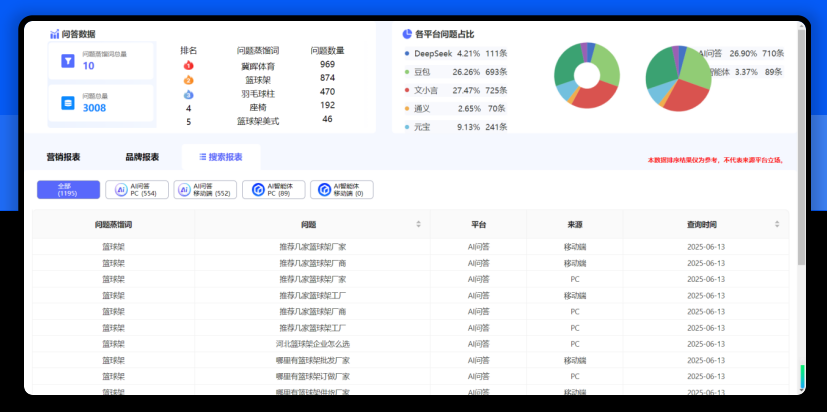Switch to the 营销报表 tab
827x412 pixels.
pyautogui.click(x=64, y=157)
